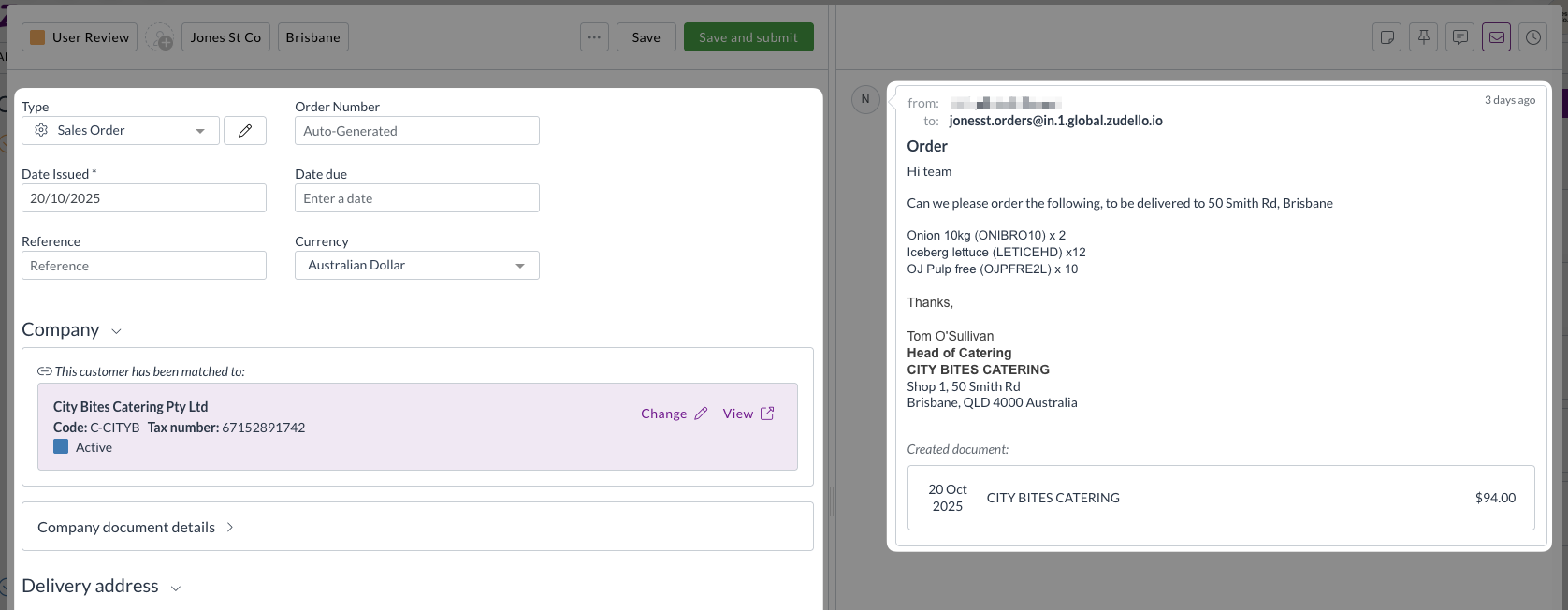Viewport: 1568px width, 610px height.
Task: Click the pin icon in top toolbar
Action: (x=1423, y=37)
